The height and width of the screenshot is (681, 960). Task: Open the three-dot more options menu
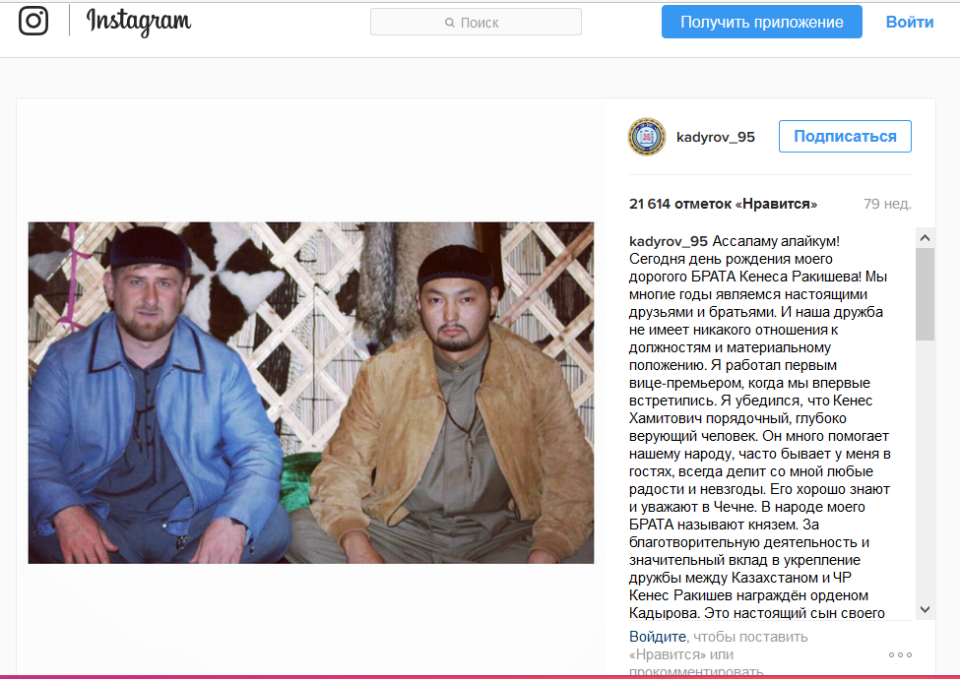click(x=901, y=655)
